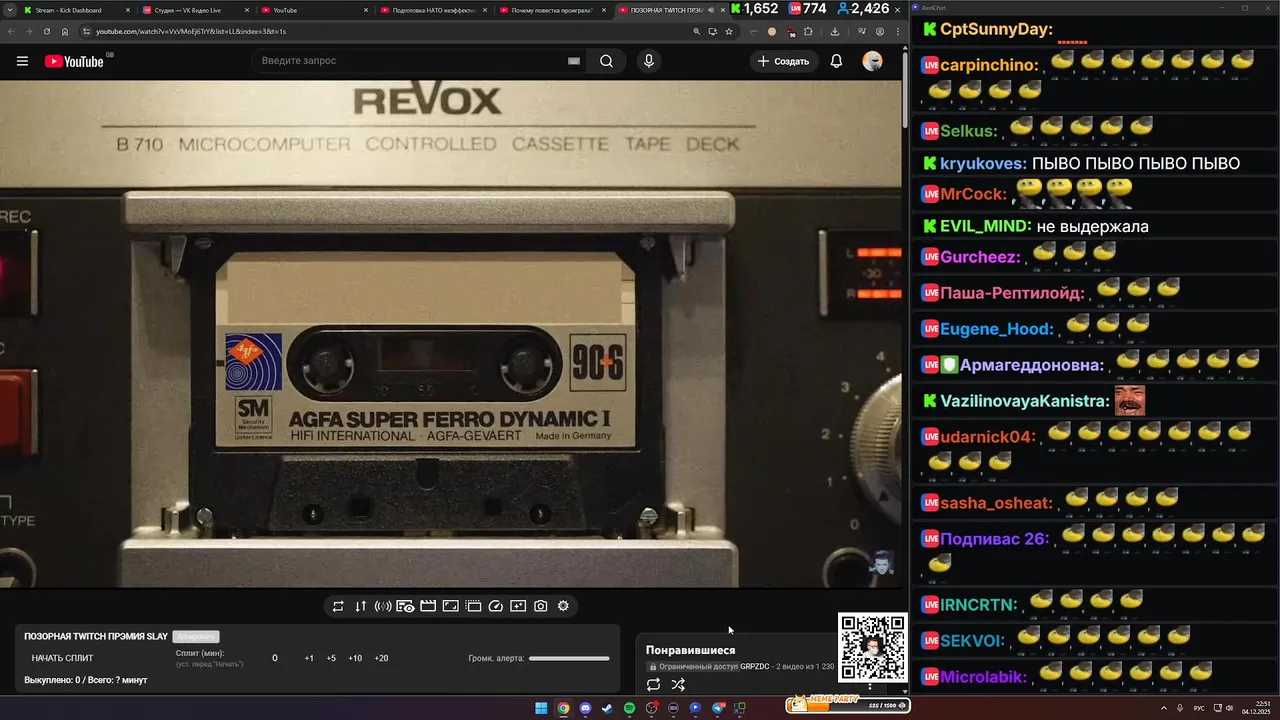The image size is (1280, 720).
Task: Toggle playlist shuffle in Понравившиеся panel
Action: point(678,685)
